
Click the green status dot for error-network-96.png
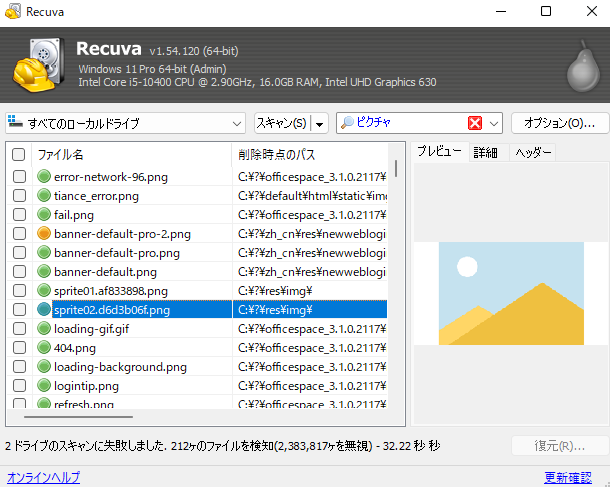[x=44, y=177]
